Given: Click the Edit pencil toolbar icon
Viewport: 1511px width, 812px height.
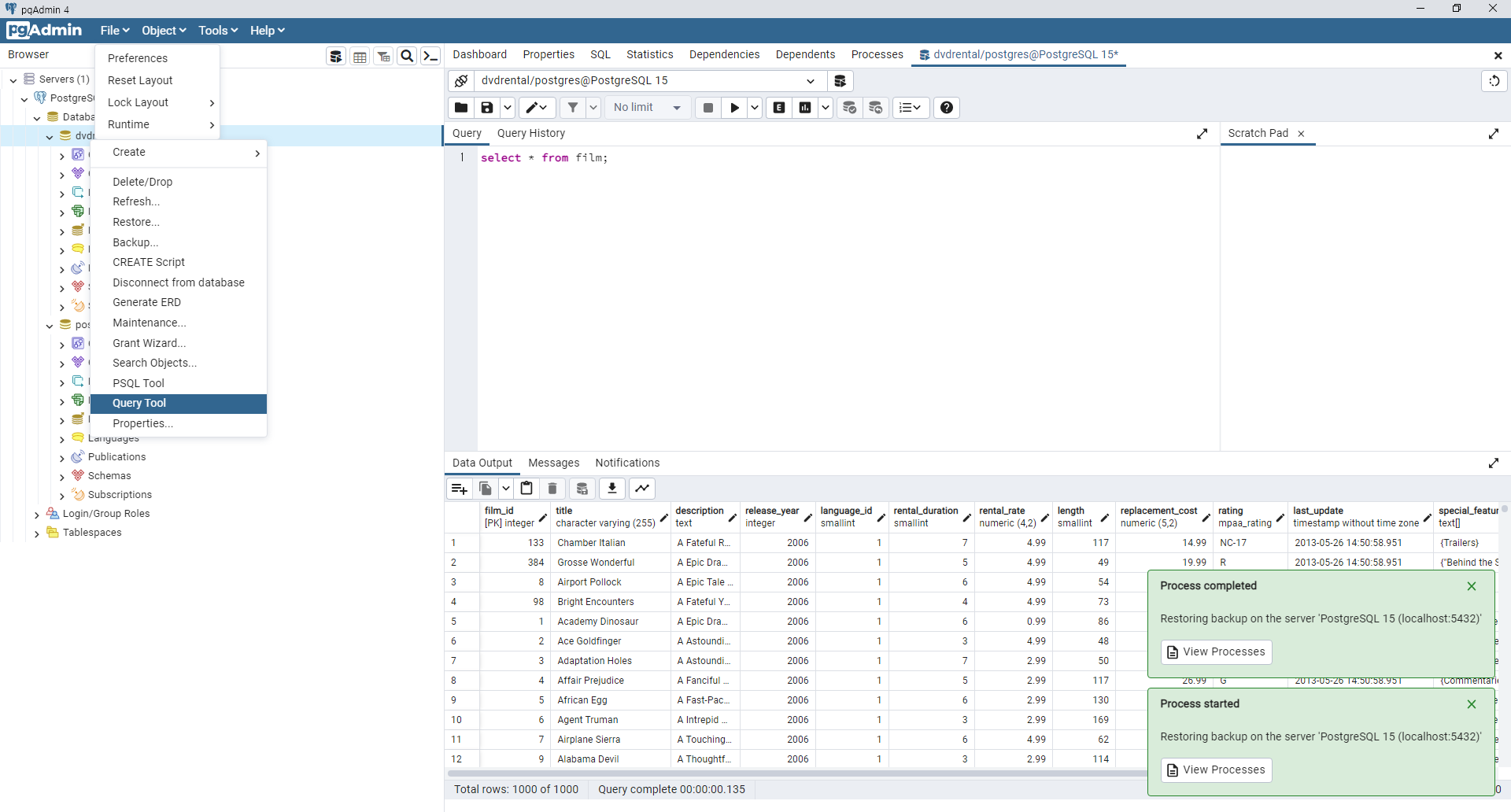Looking at the screenshot, I should 537,108.
